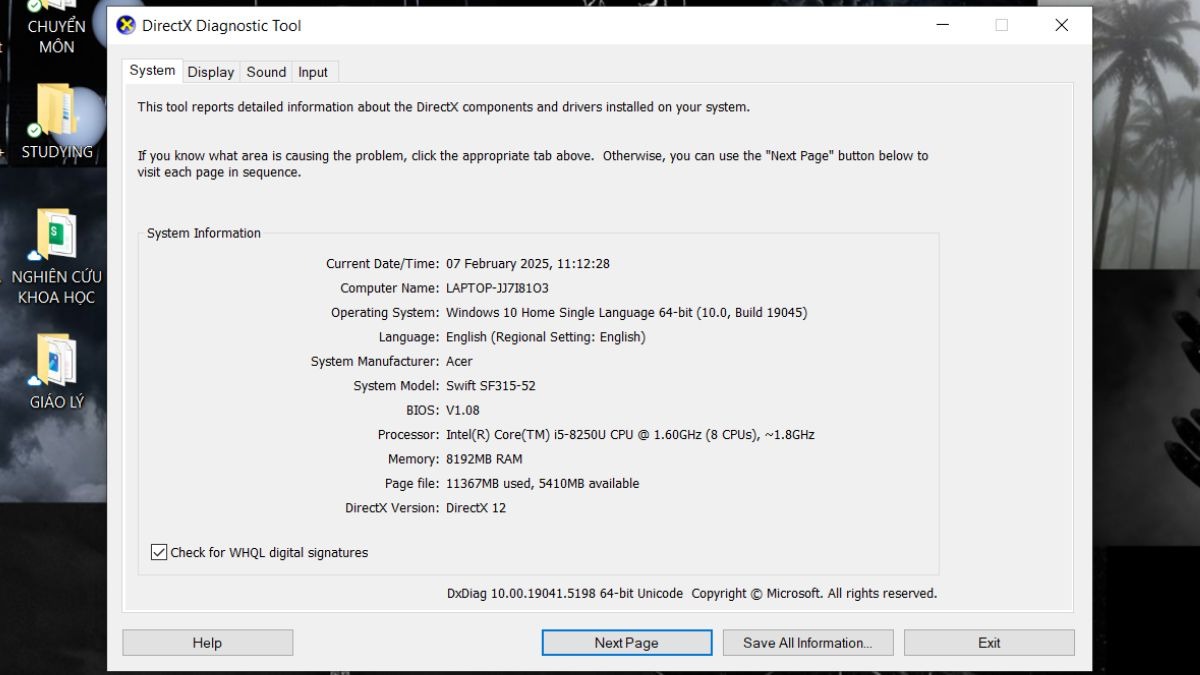Click the DirectX Diagnostic Tool window title
Screen dimensions: 1200x675
221,25
